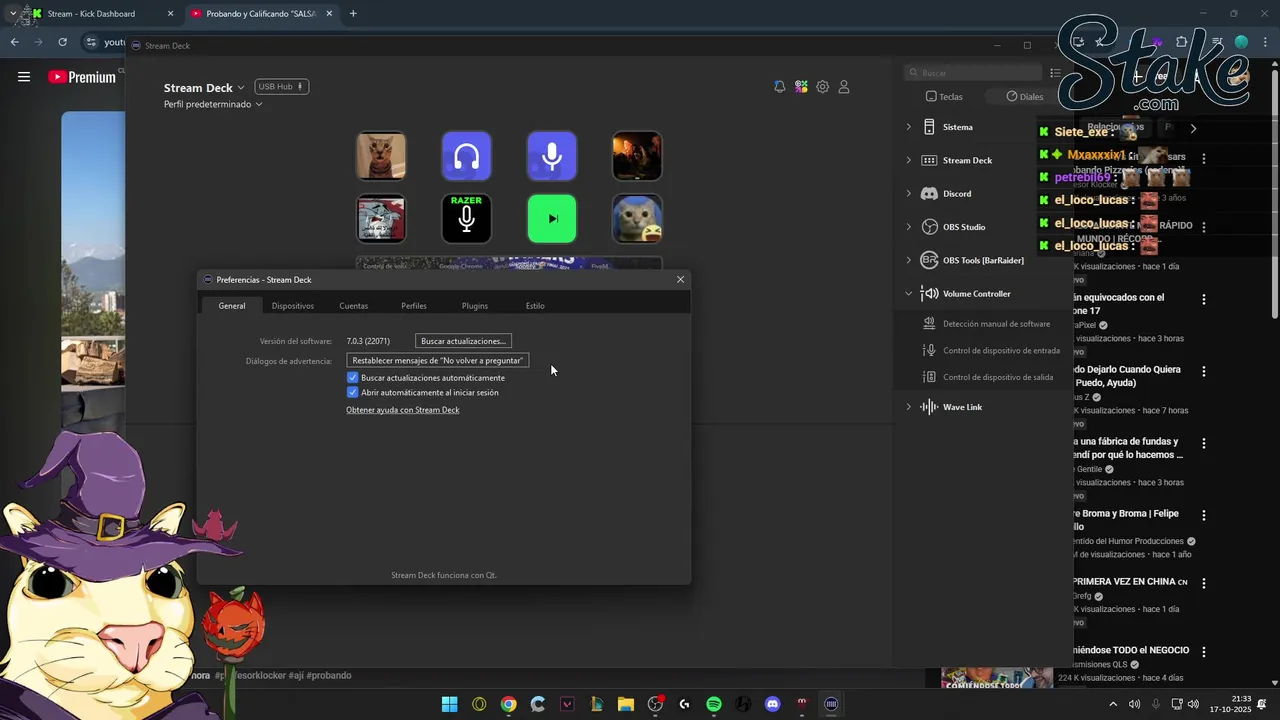Viewport: 1280px width, 720px height.
Task: Select the cat picture key on the deck
Action: 381,156
